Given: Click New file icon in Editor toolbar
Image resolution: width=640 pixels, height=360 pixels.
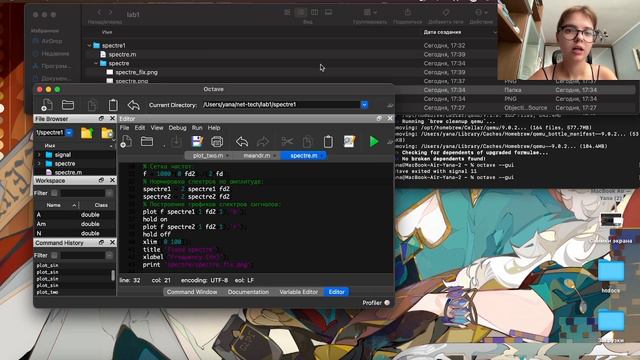Looking at the screenshot, I should 126,142.
